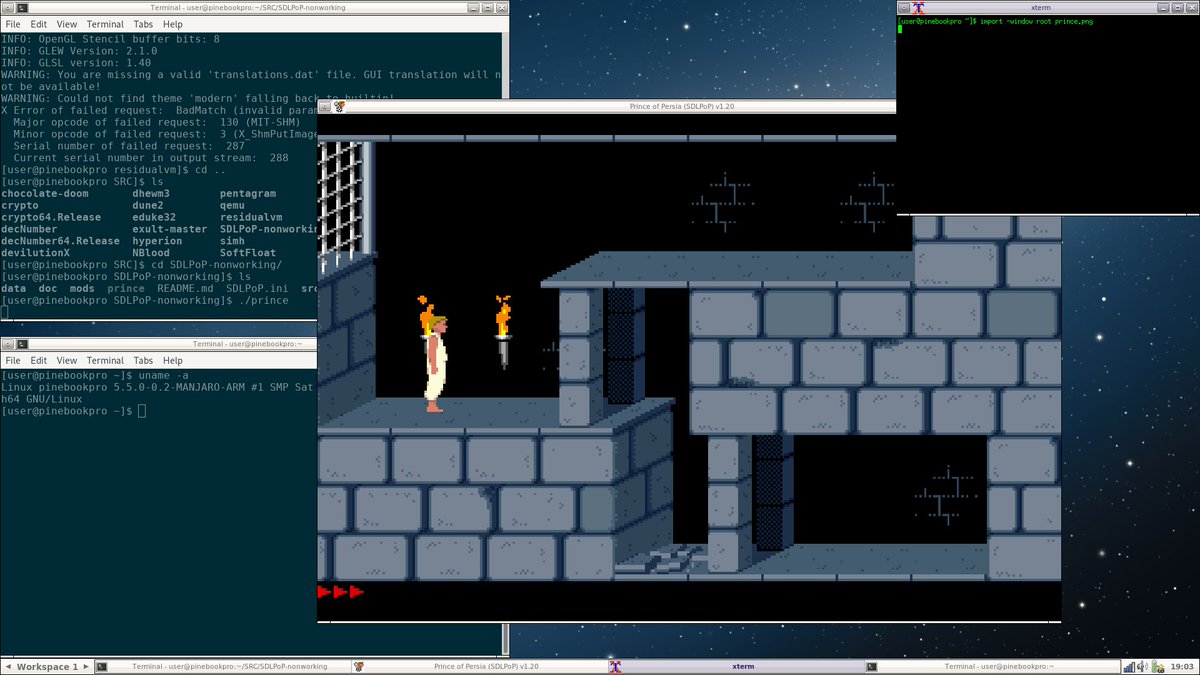Click the 19:03 clock in the panel
This screenshot has width=1200, height=675.
1182,666
